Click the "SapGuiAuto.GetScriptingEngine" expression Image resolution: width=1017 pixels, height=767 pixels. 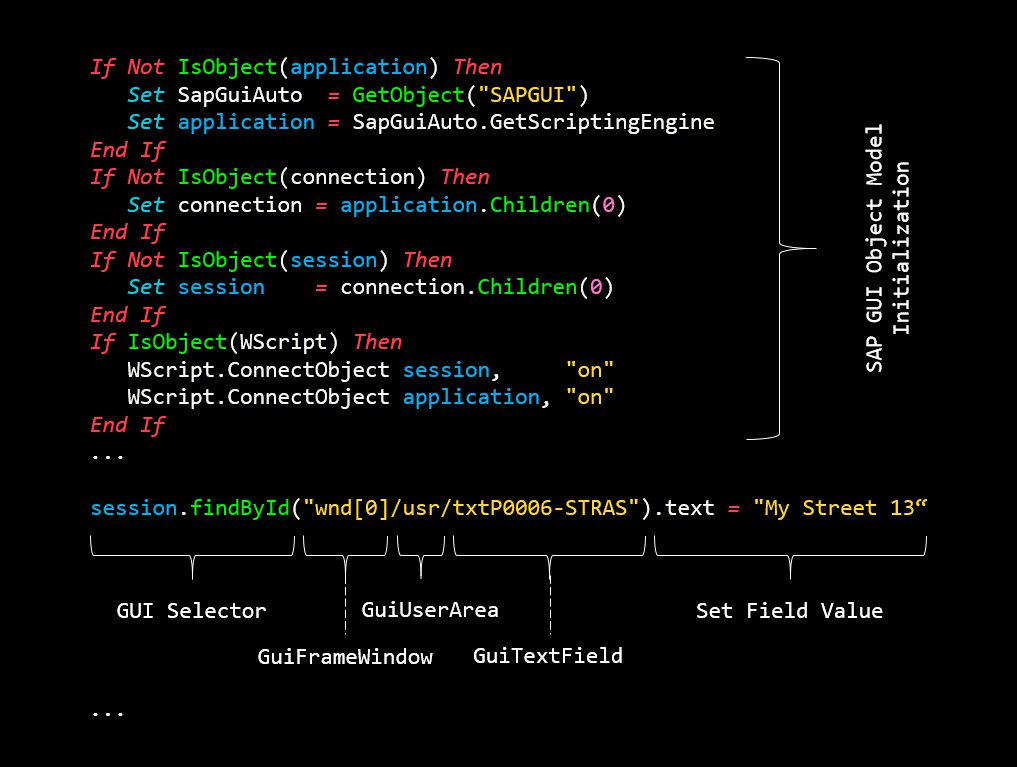533,123
